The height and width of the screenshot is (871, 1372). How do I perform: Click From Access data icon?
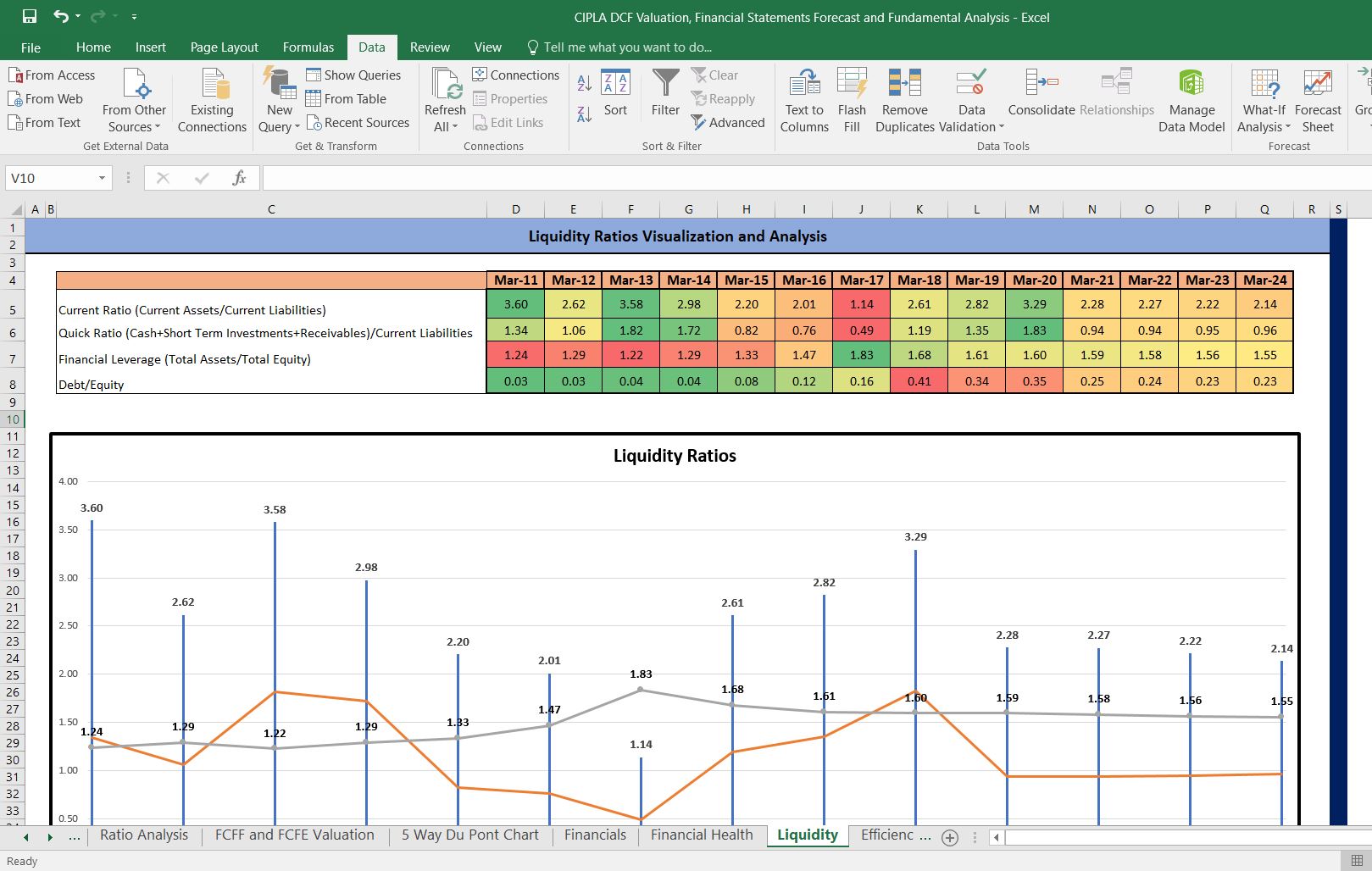15,75
